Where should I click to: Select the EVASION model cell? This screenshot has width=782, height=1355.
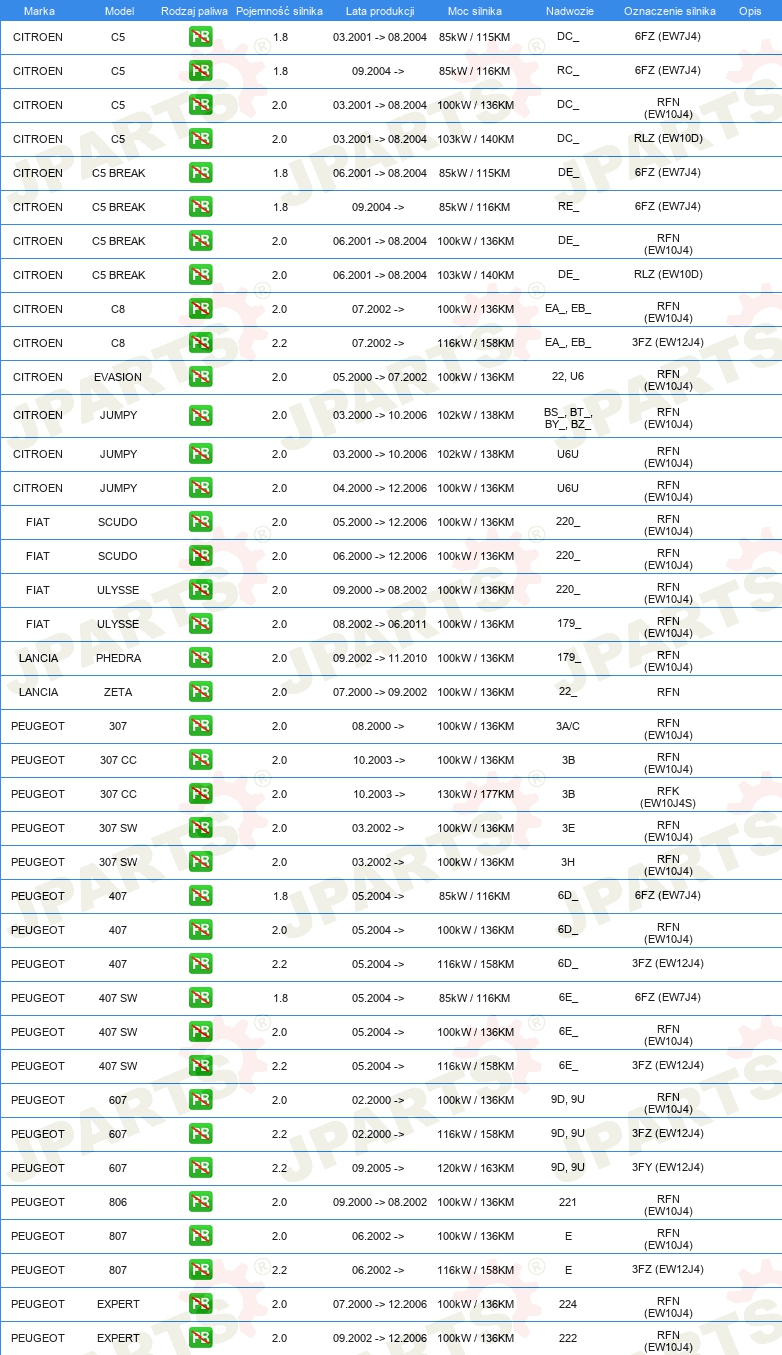click(x=118, y=377)
